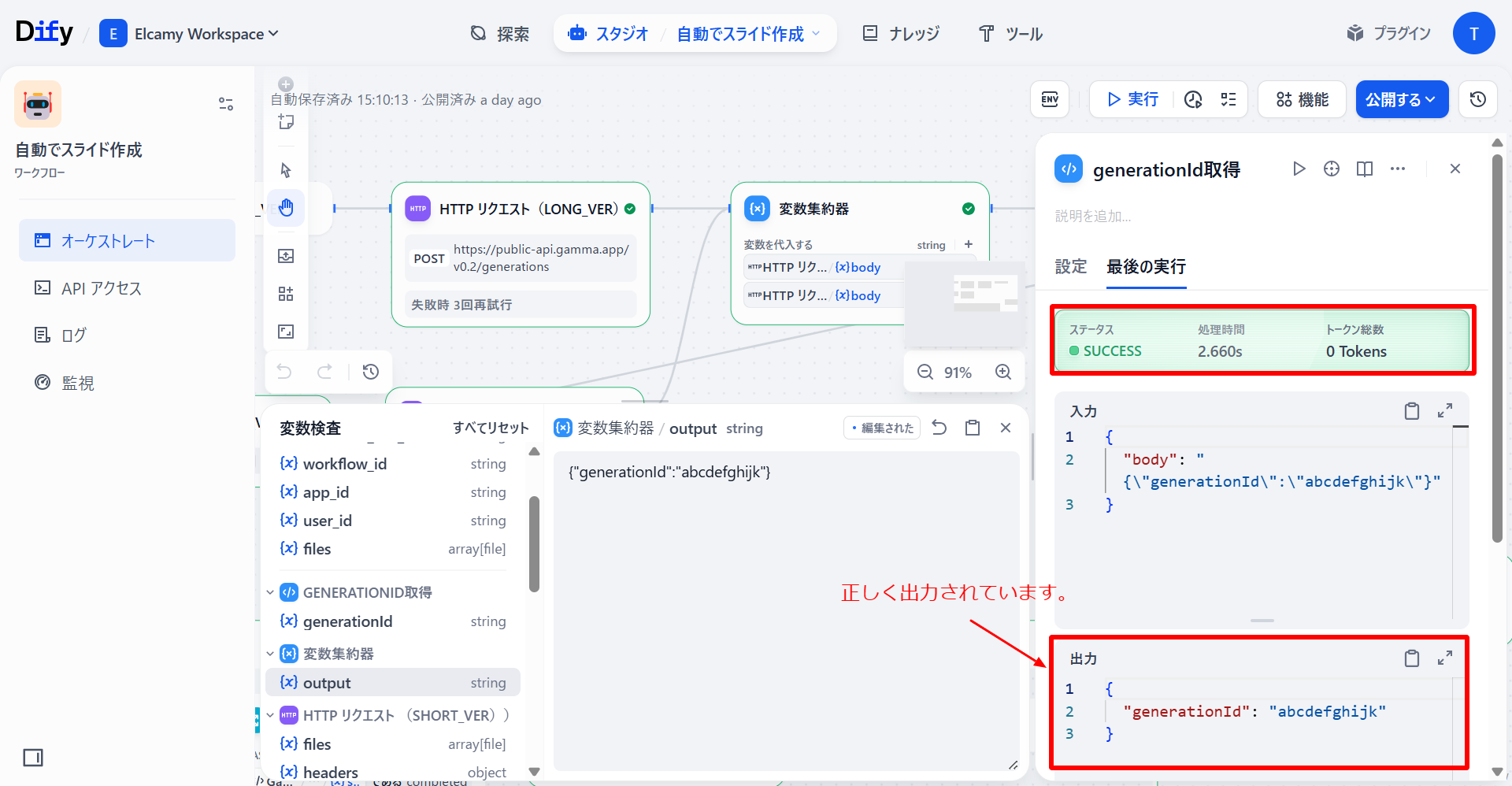Viewport: 1512px width, 786px height.
Task: Zoom out on the workflow canvas
Action: pos(925,372)
